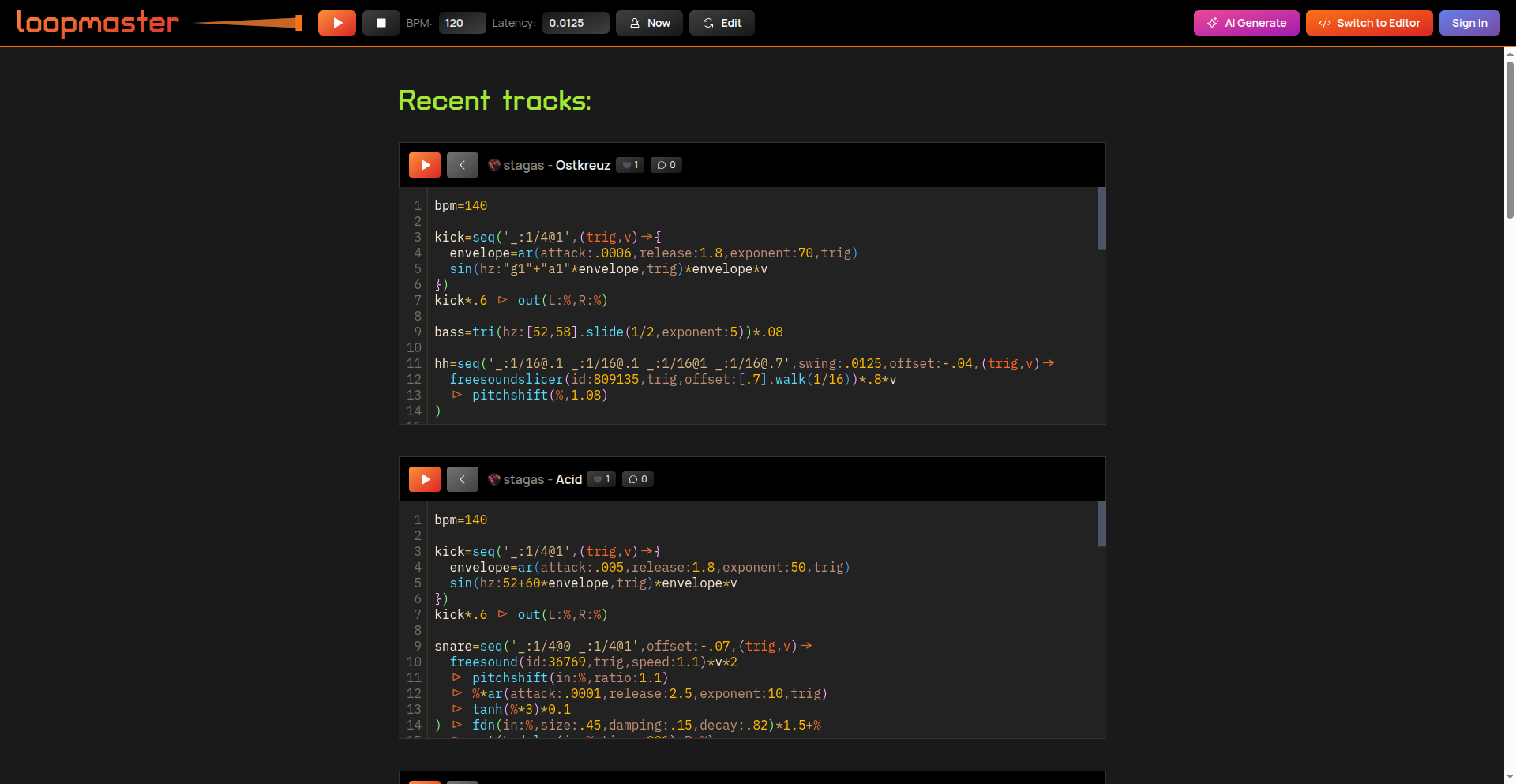This screenshot has width=1516, height=784.
Task: Click the 'bpm=140' line in the Ostkreuz code
Action: pyautogui.click(x=461, y=205)
